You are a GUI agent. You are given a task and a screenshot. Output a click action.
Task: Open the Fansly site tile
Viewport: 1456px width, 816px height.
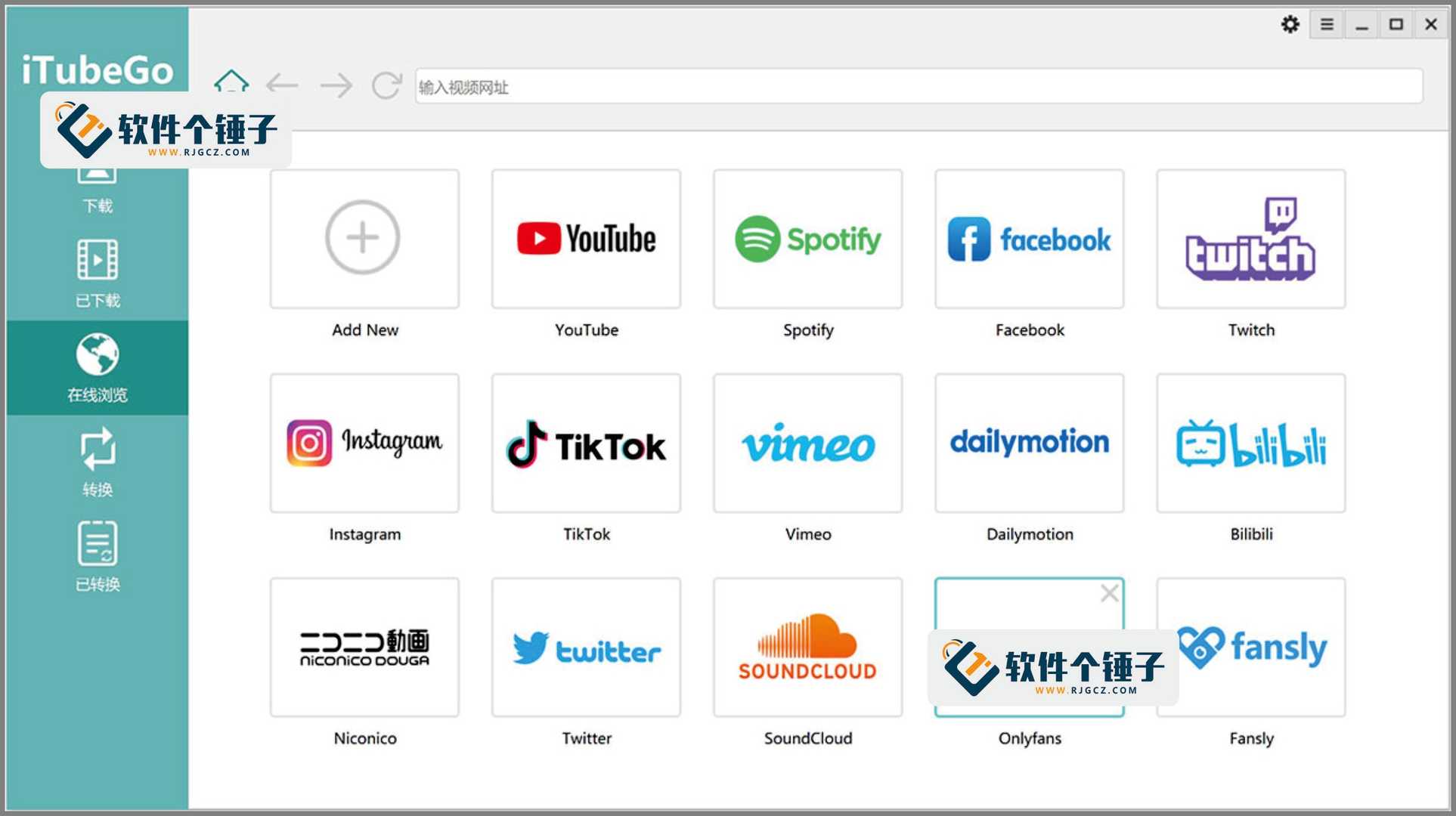pyautogui.click(x=1250, y=648)
